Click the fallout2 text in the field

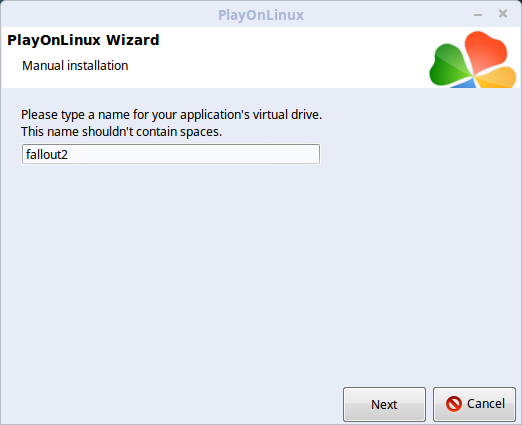[x=47, y=154]
